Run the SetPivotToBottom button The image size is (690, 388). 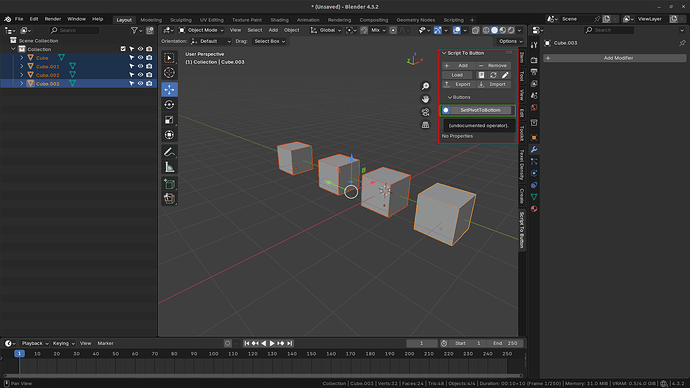tap(481, 110)
